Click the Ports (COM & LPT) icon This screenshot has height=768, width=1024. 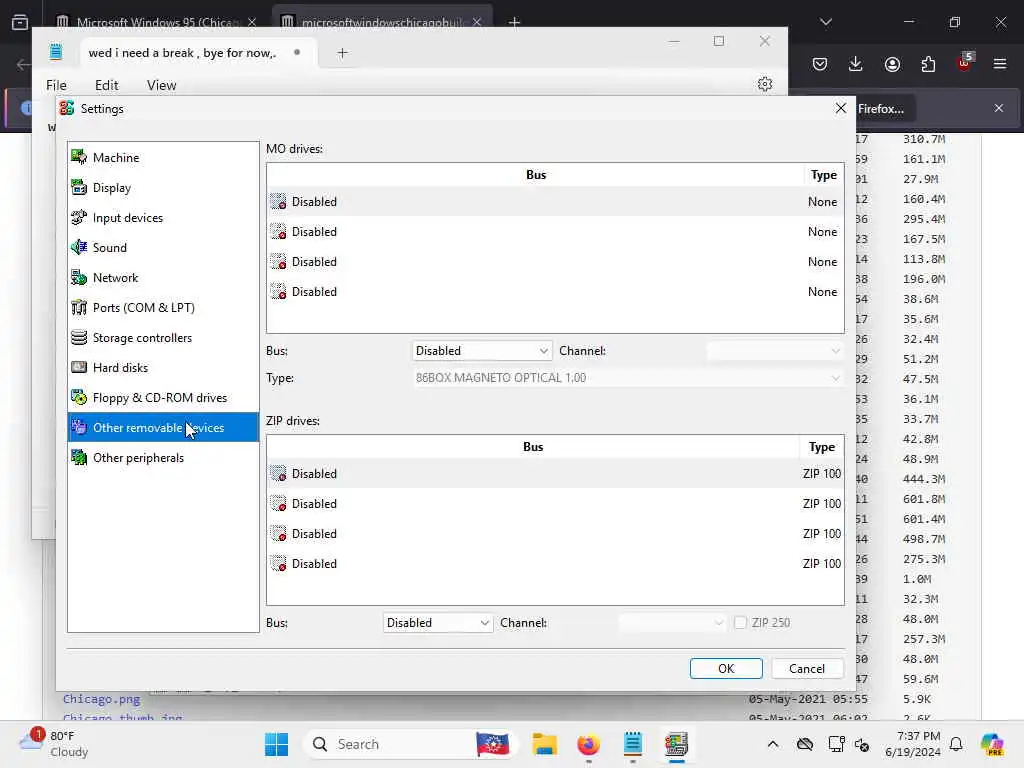79,308
